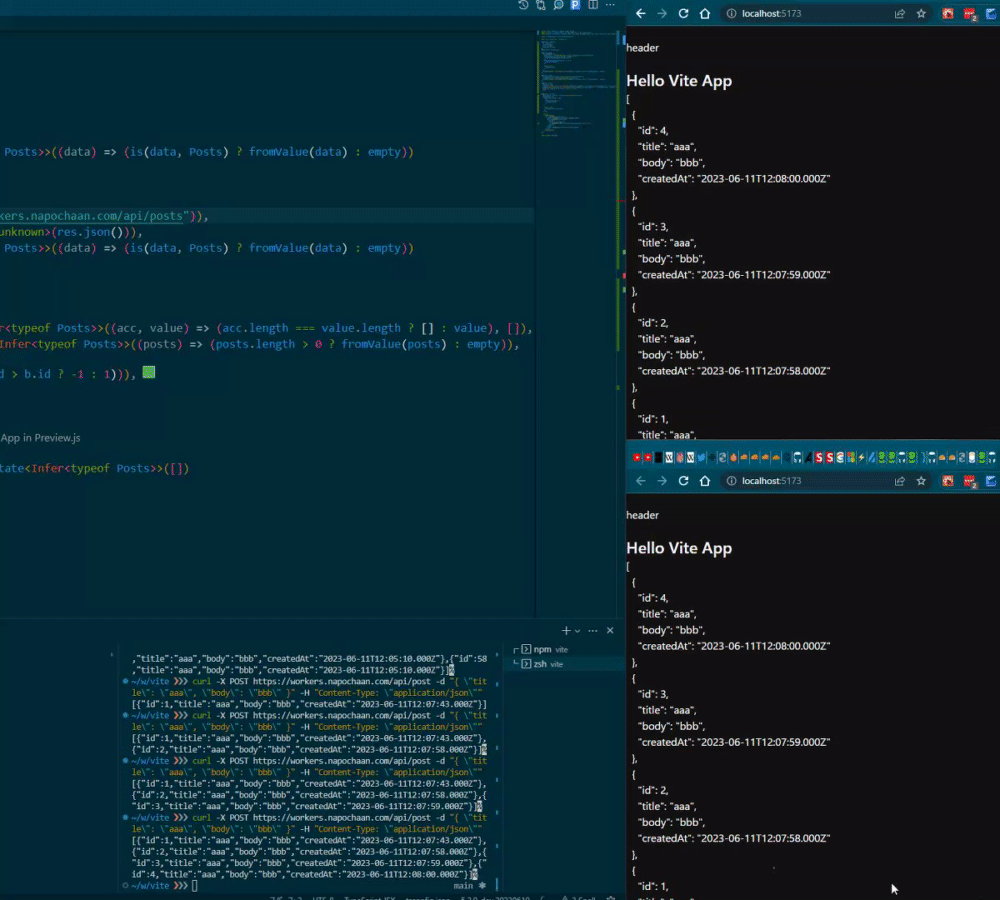Open the extension with badge 2 in upper browser
Viewport: 1000px width, 900px height.
970,14
